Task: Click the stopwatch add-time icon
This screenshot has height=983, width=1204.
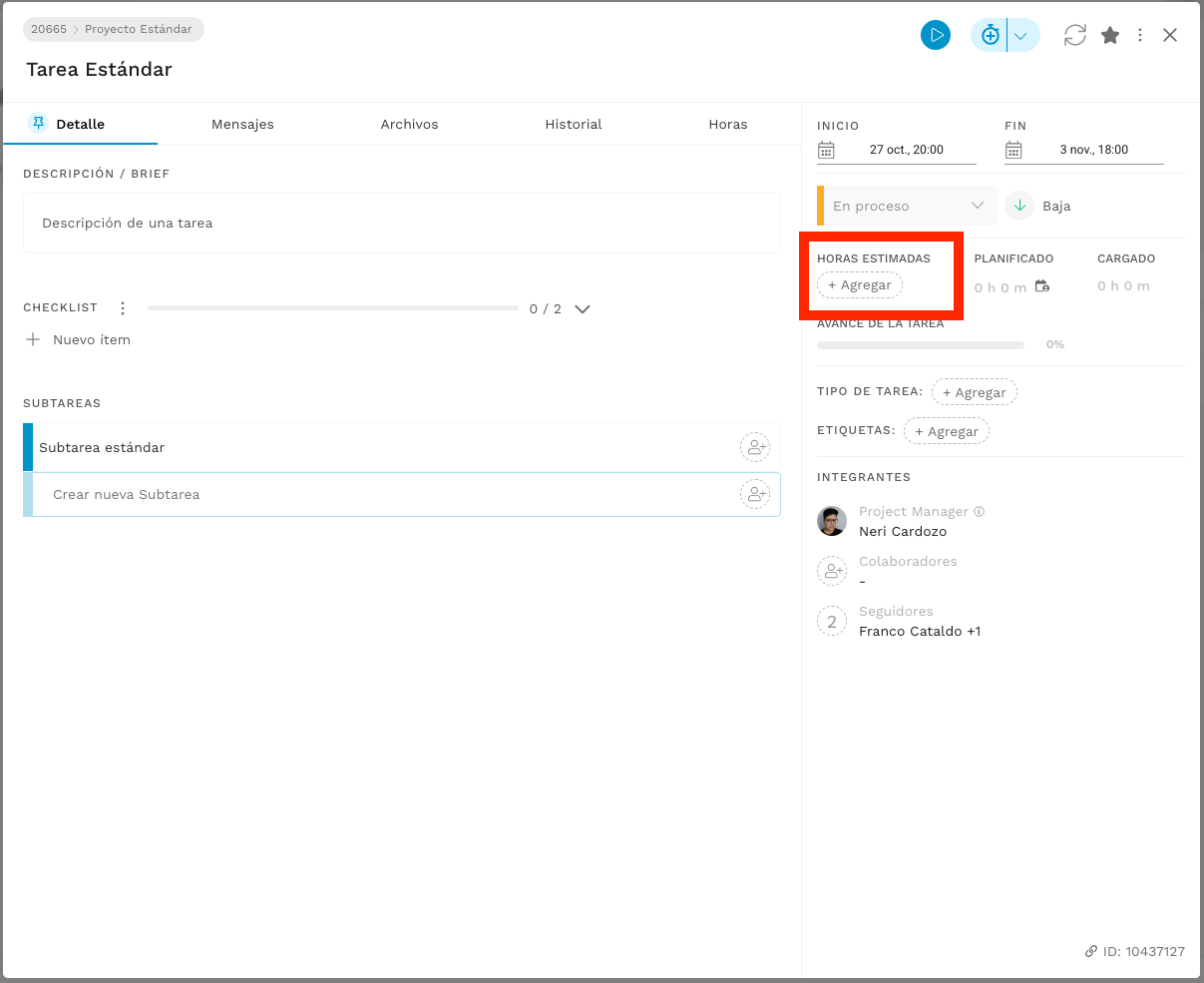Action: coord(990,35)
